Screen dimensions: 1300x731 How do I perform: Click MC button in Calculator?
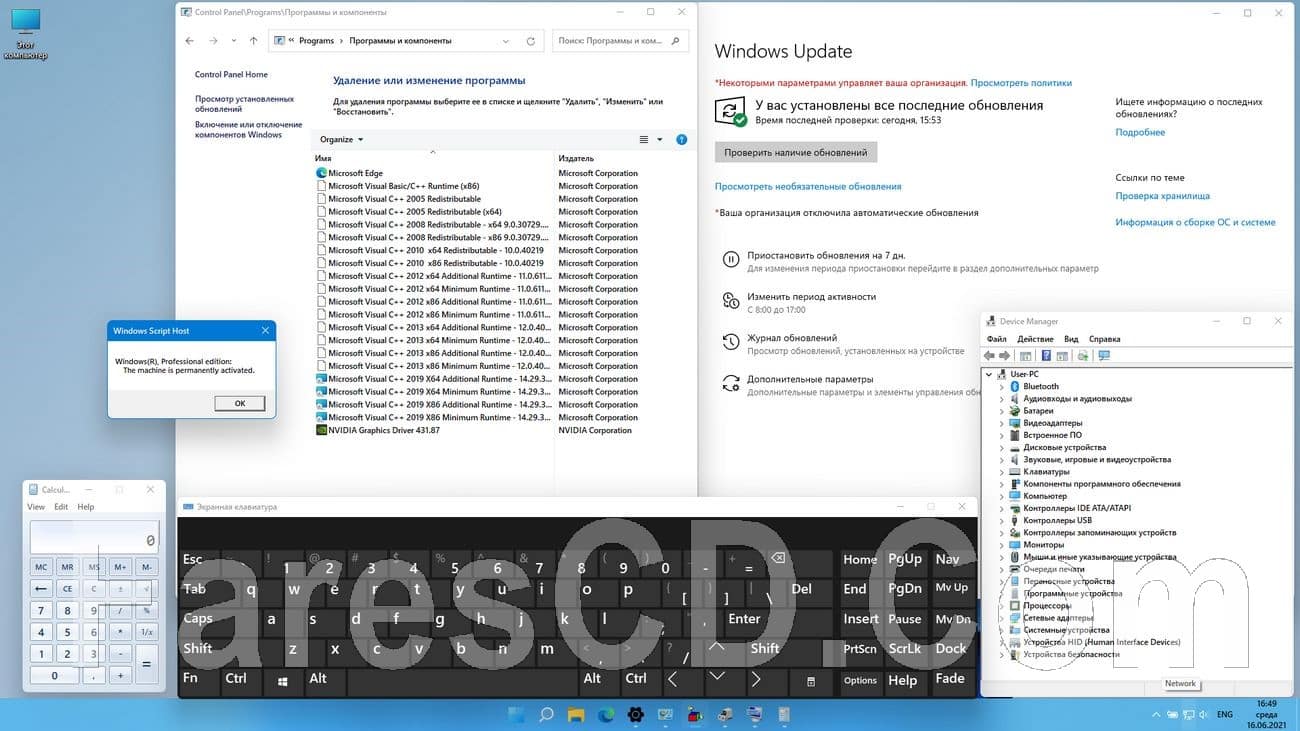click(x=41, y=567)
